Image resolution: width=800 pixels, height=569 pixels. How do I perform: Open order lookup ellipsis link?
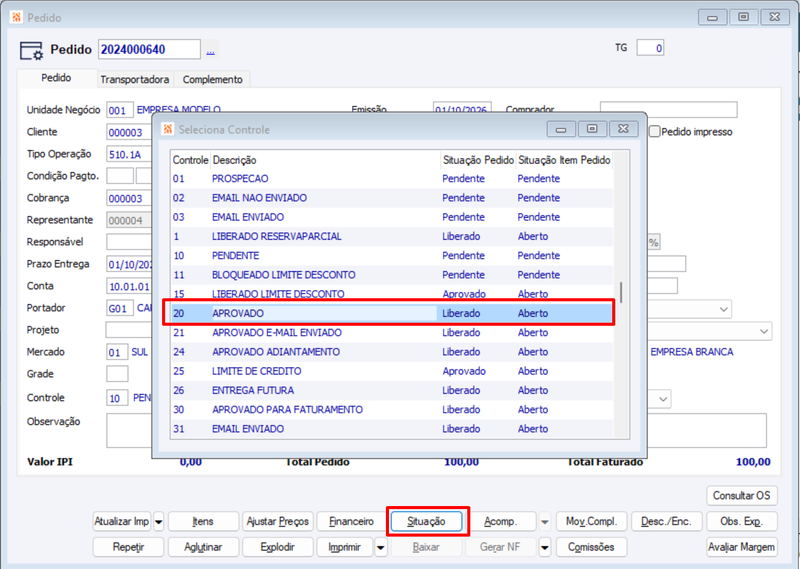click(210, 51)
